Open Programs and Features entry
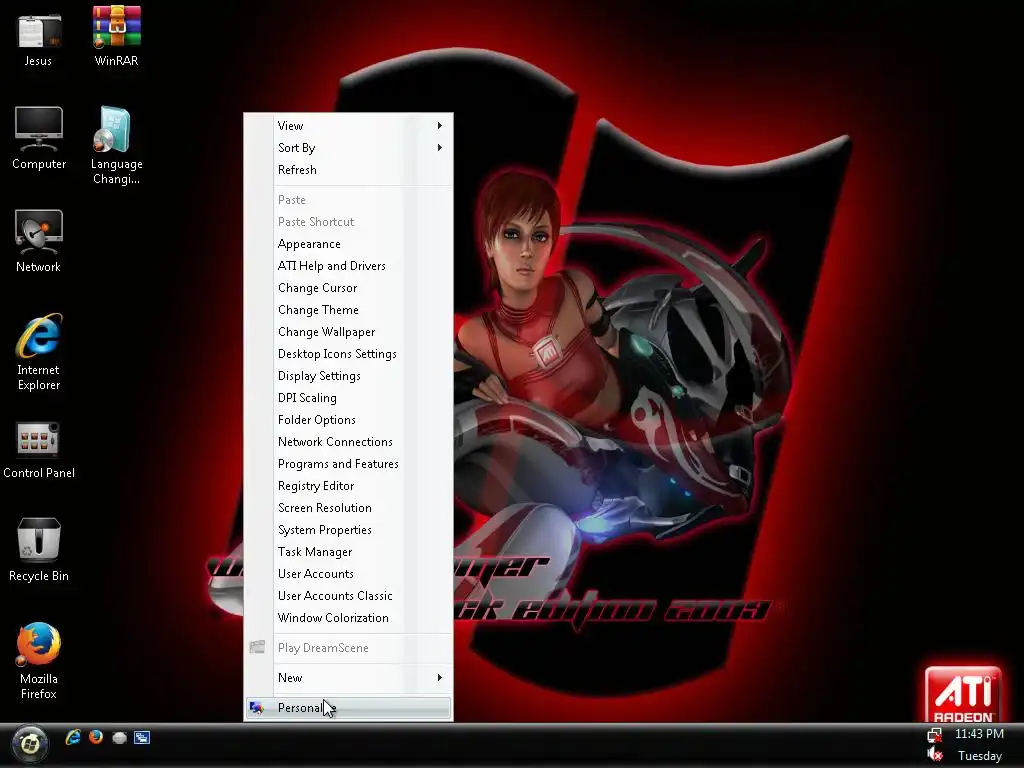The image size is (1024, 768). pyautogui.click(x=338, y=464)
